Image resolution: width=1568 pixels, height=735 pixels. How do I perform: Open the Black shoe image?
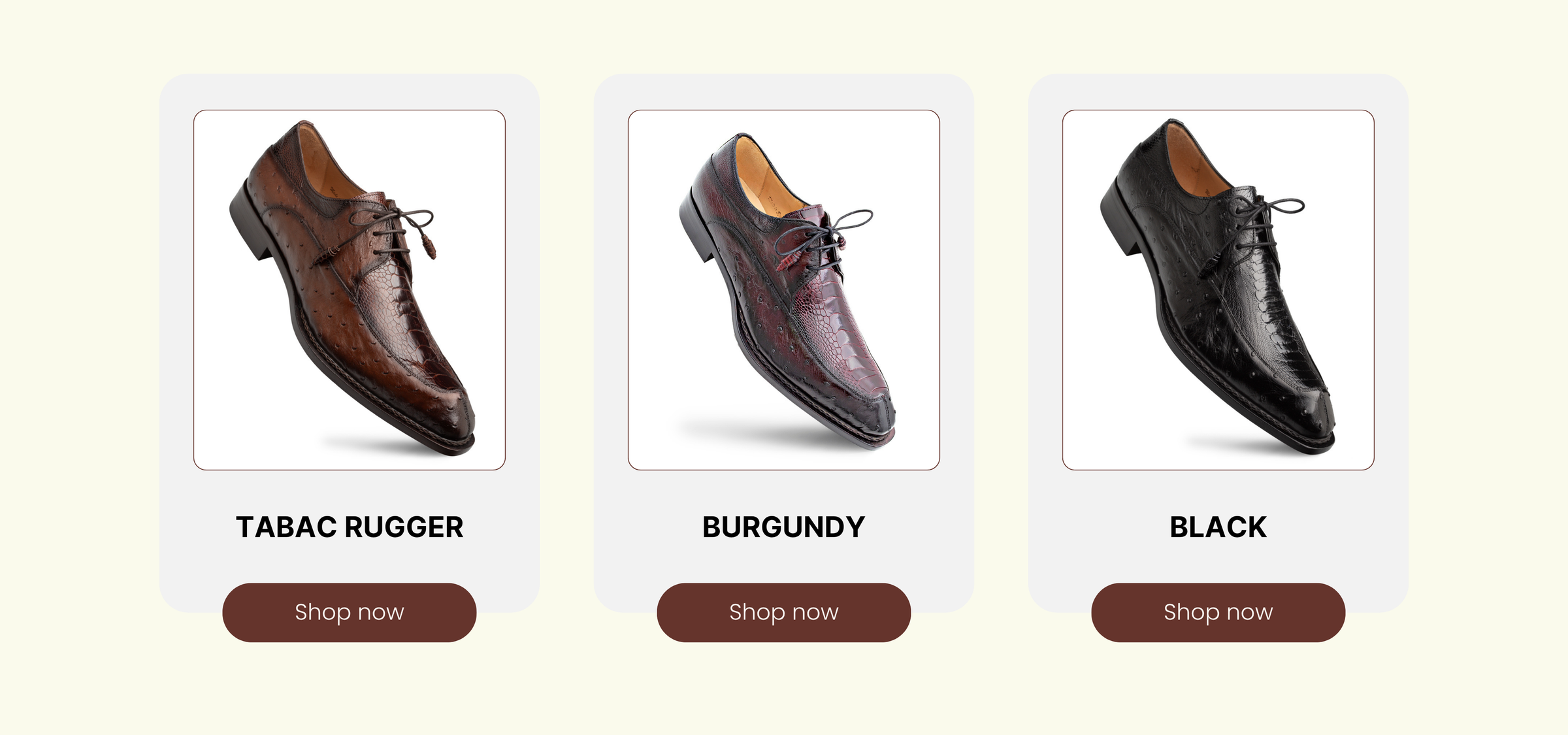[x=1218, y=289]
